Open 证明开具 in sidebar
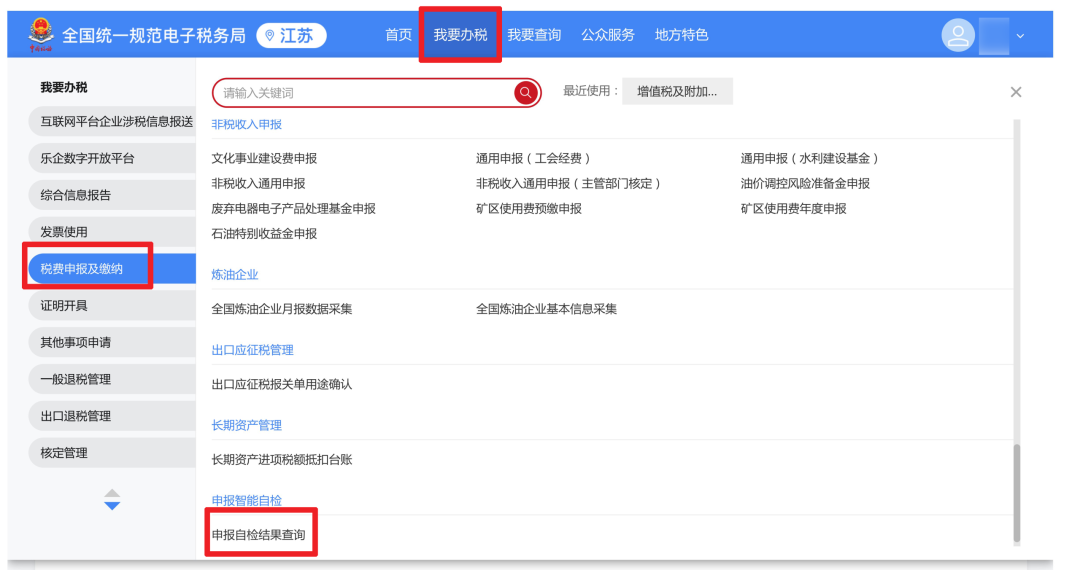Image resolution: width=1080 pixels, height=570 pixels. [x=112, y=306]
